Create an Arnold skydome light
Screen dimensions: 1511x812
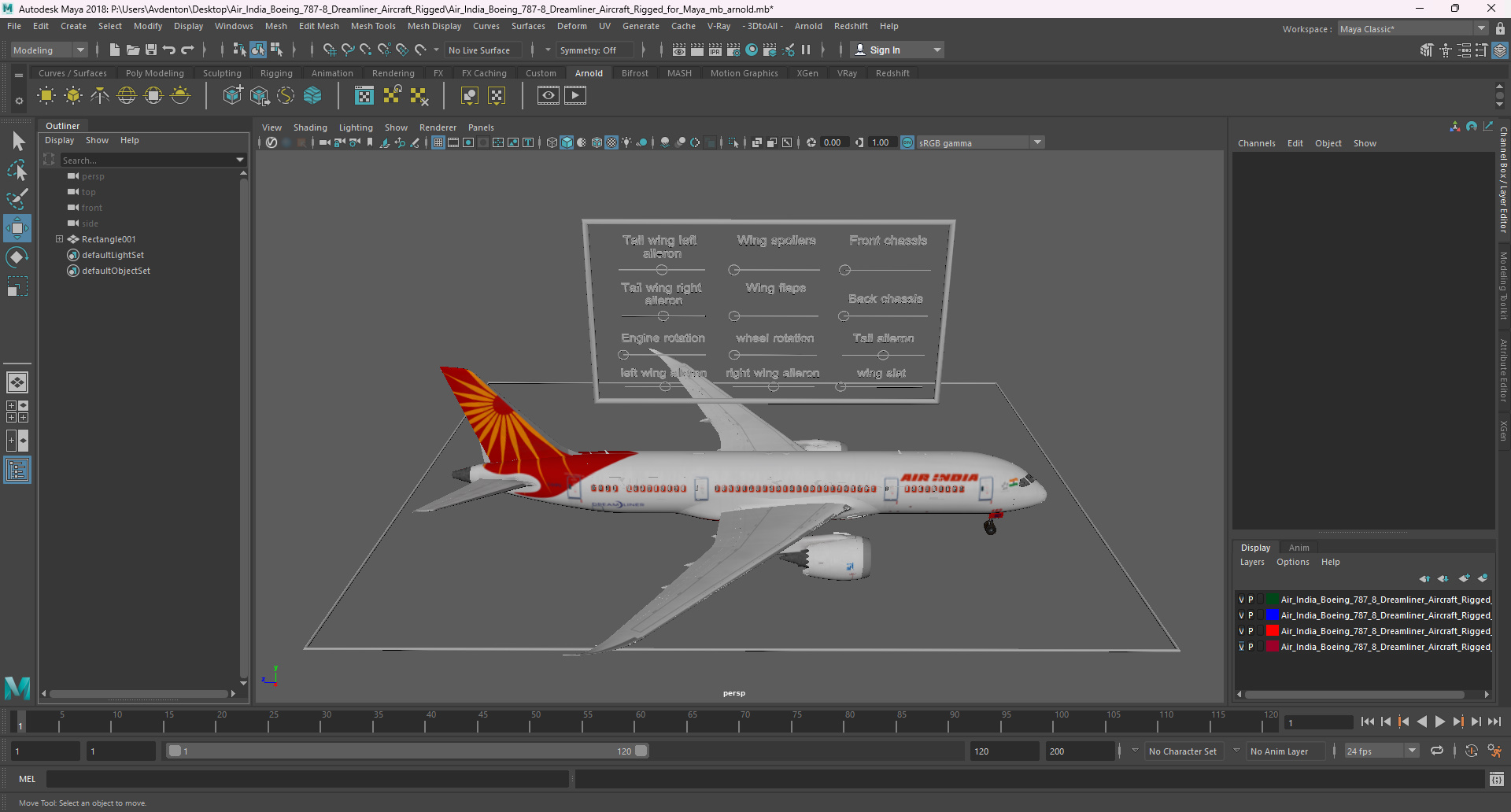coord(127,96)
